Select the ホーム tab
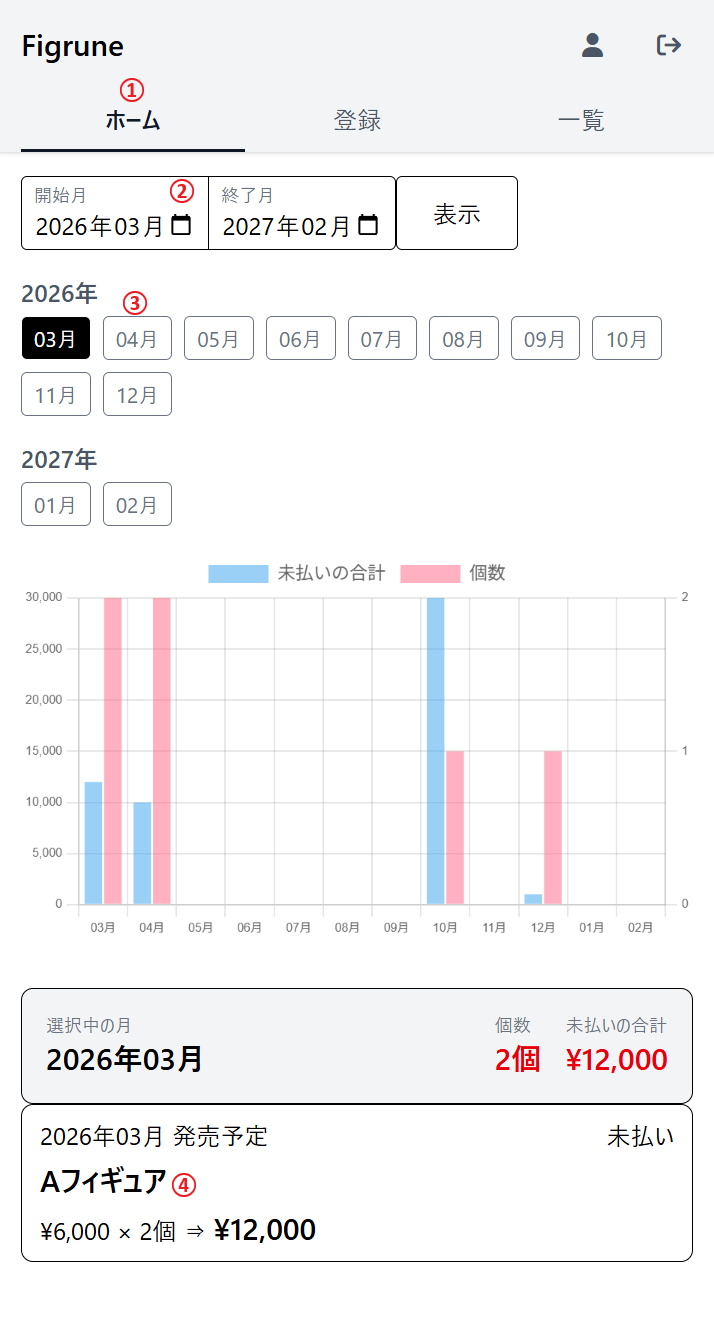The image size is (714, 1331). coord(133,121)
